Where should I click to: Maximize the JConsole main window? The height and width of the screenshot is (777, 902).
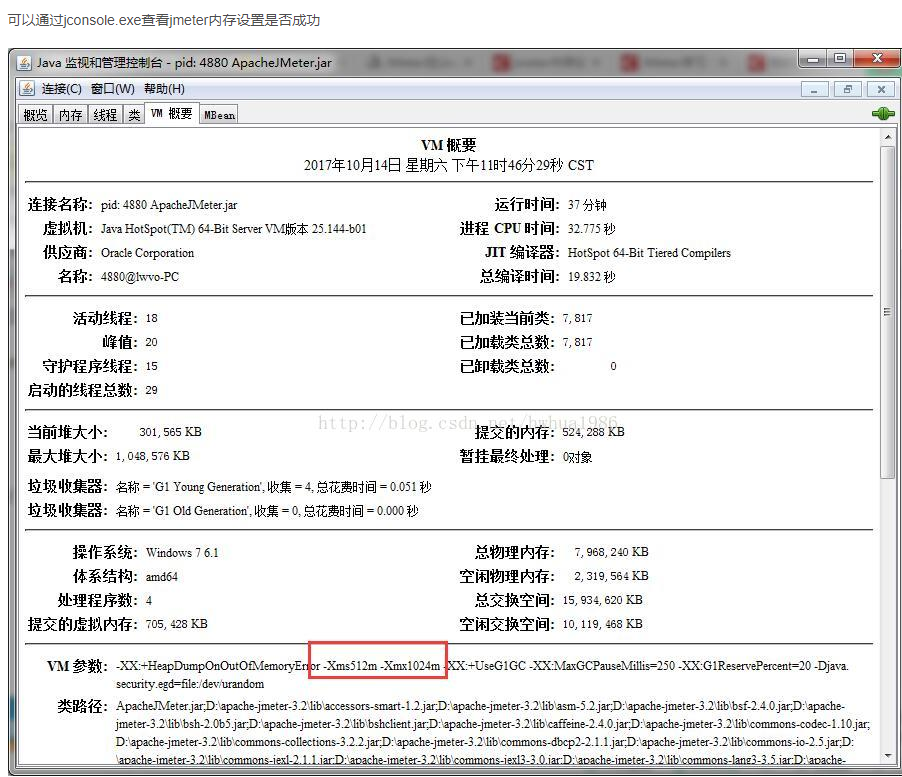[x=840, y=59]
